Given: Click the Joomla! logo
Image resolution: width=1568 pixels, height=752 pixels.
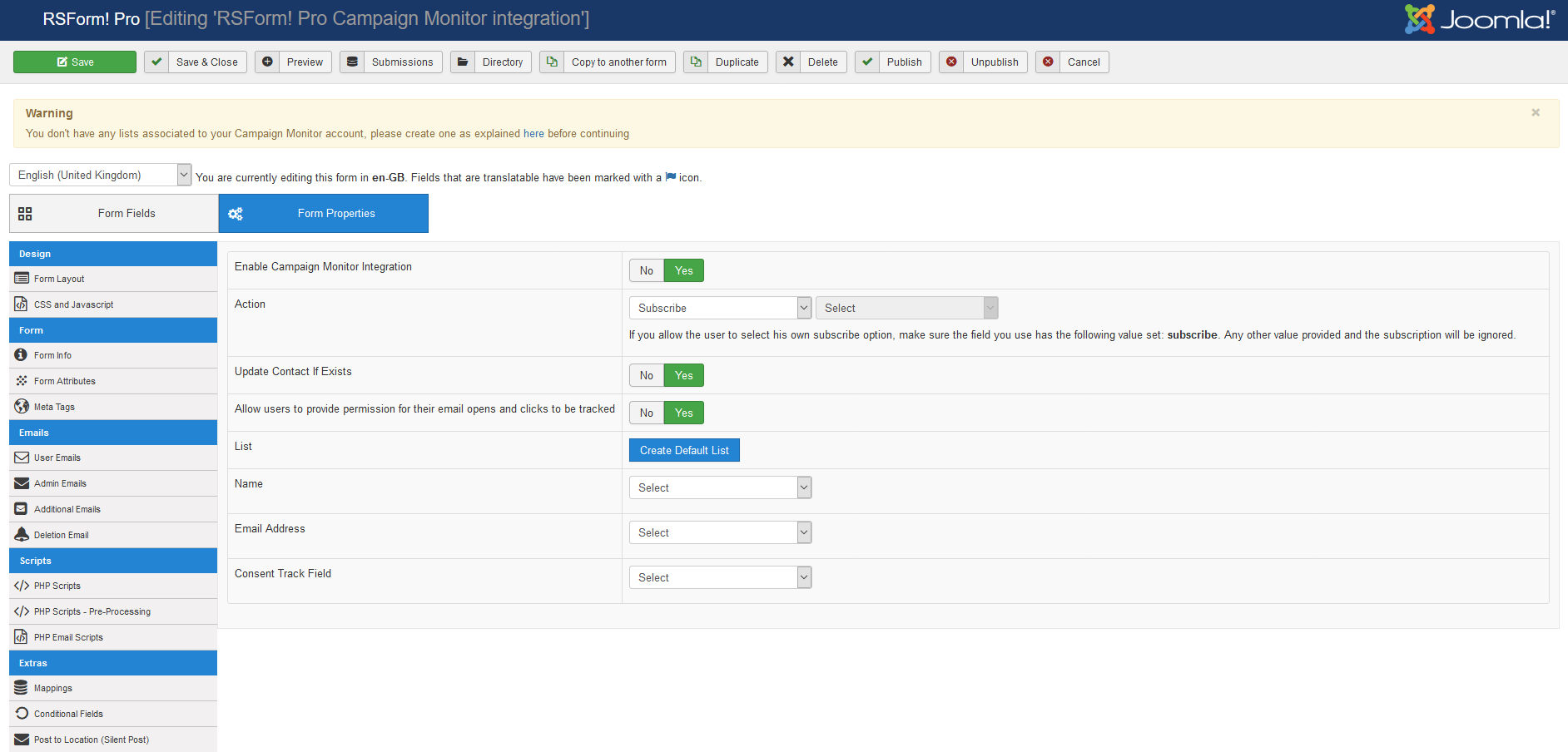Looking at the screenshot, I should 1479,19.
